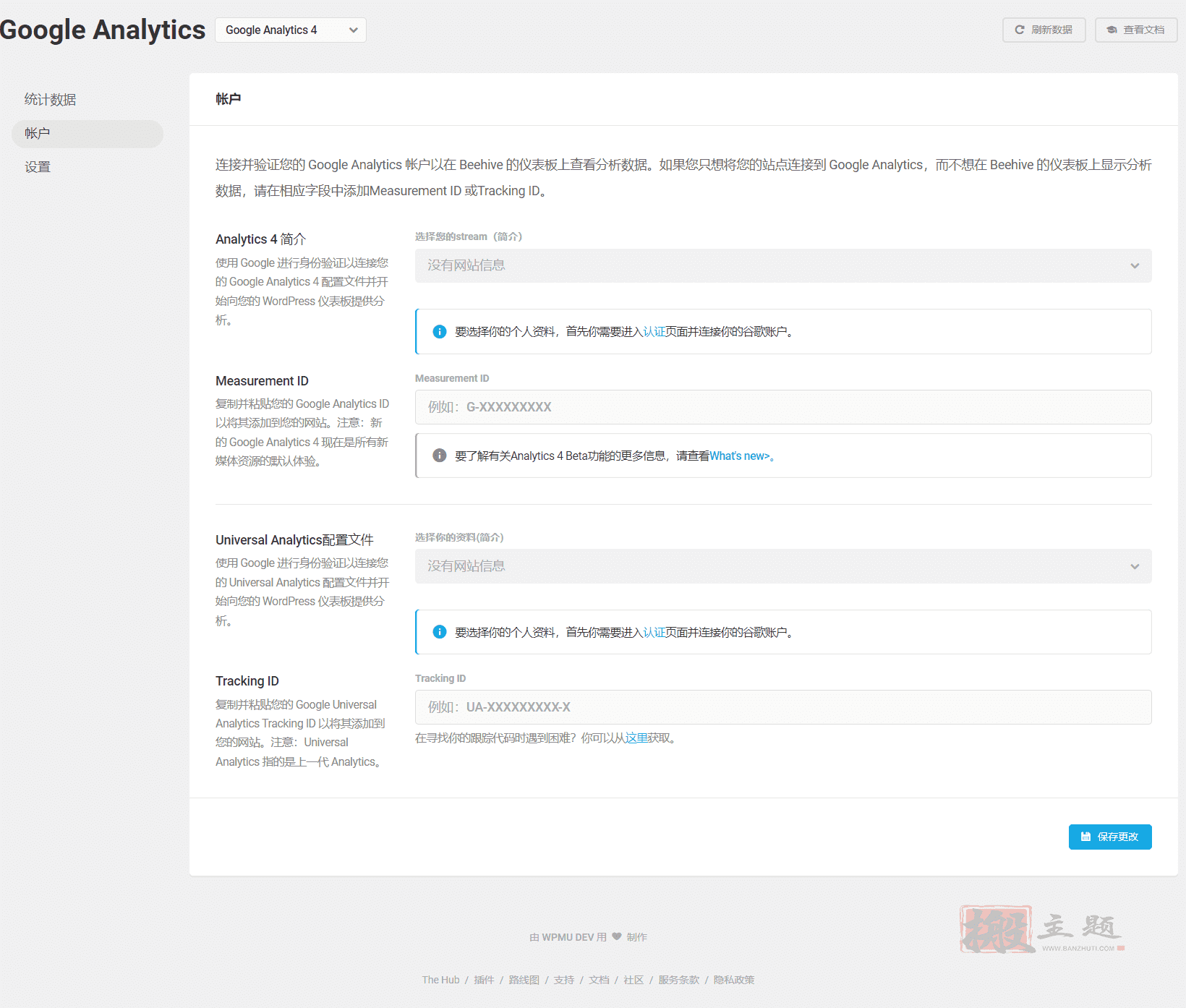Open the Google Analytics 4 version dropdown
Screen dimensions: 1186x1008
click(x=291, y=30)
